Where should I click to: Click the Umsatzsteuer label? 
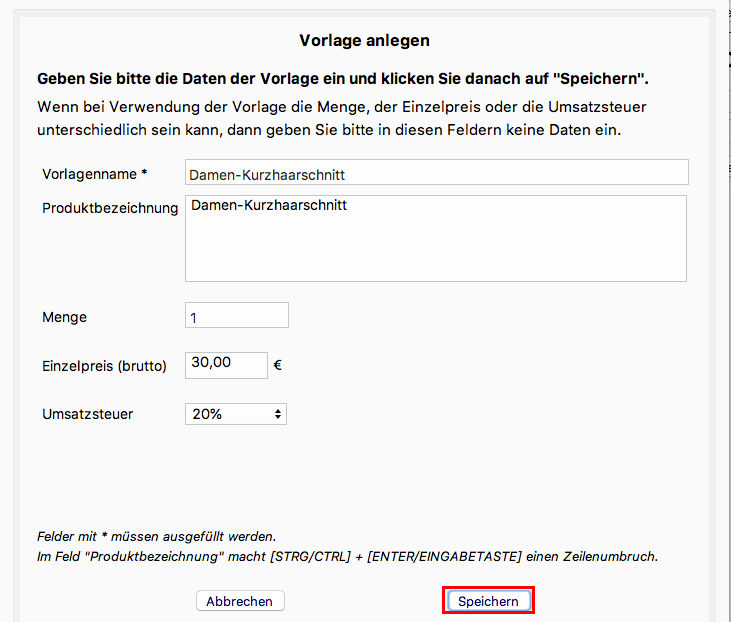pos(87,413)
